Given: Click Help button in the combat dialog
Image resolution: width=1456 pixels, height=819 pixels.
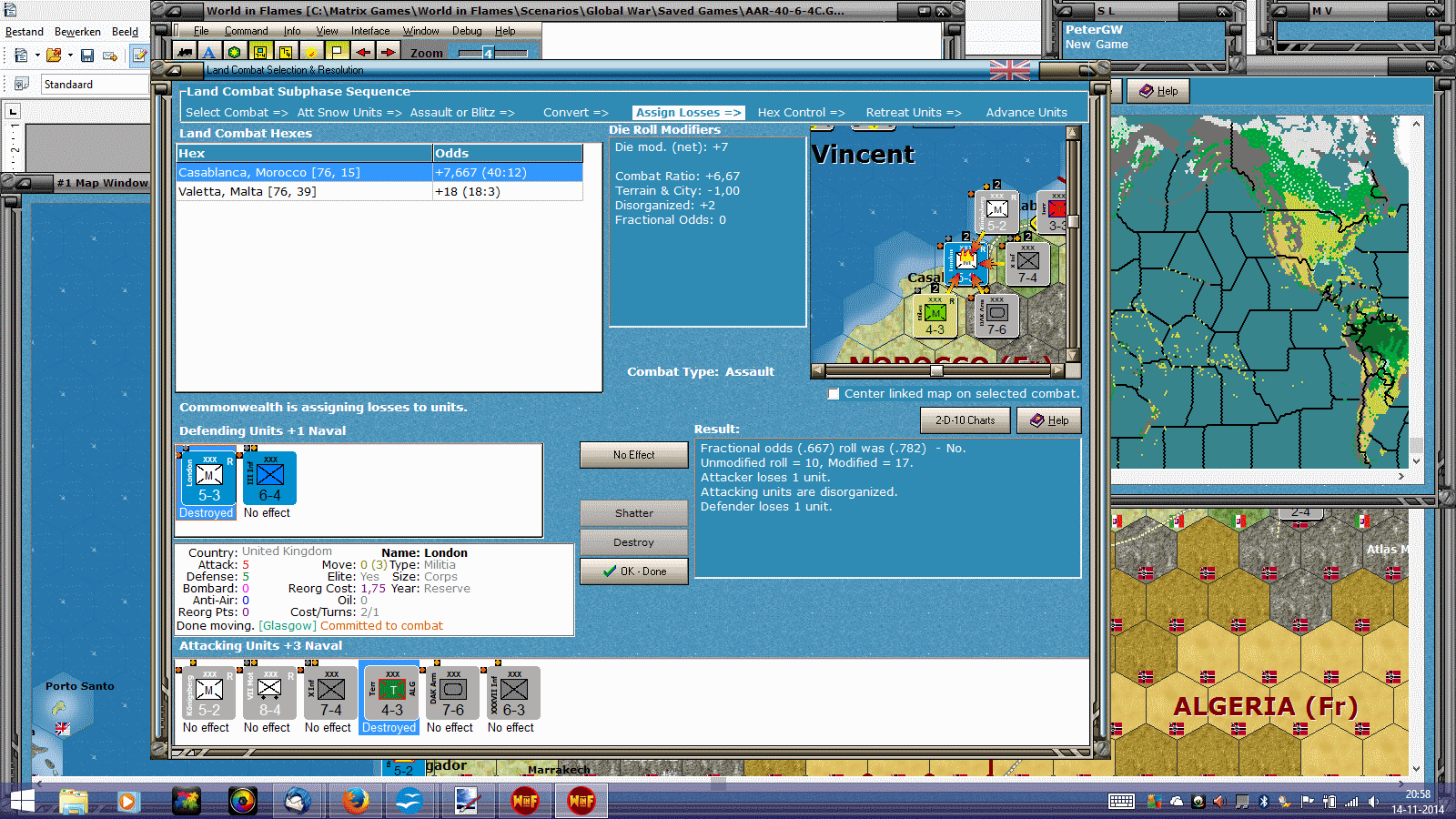Looking at the screenshot, I should pos(1049,420).
